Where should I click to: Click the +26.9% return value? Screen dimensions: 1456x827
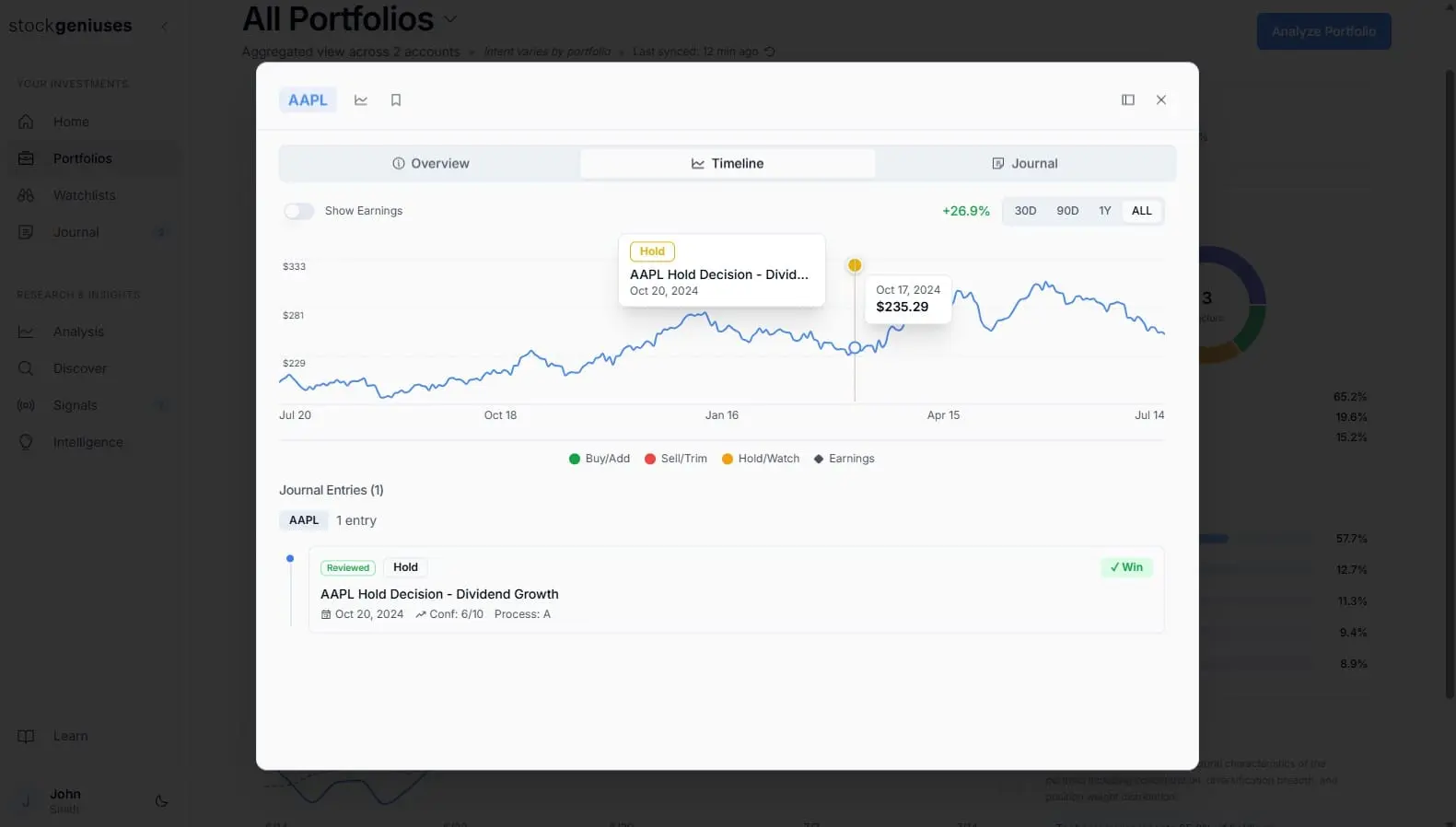tap(966, 211)
